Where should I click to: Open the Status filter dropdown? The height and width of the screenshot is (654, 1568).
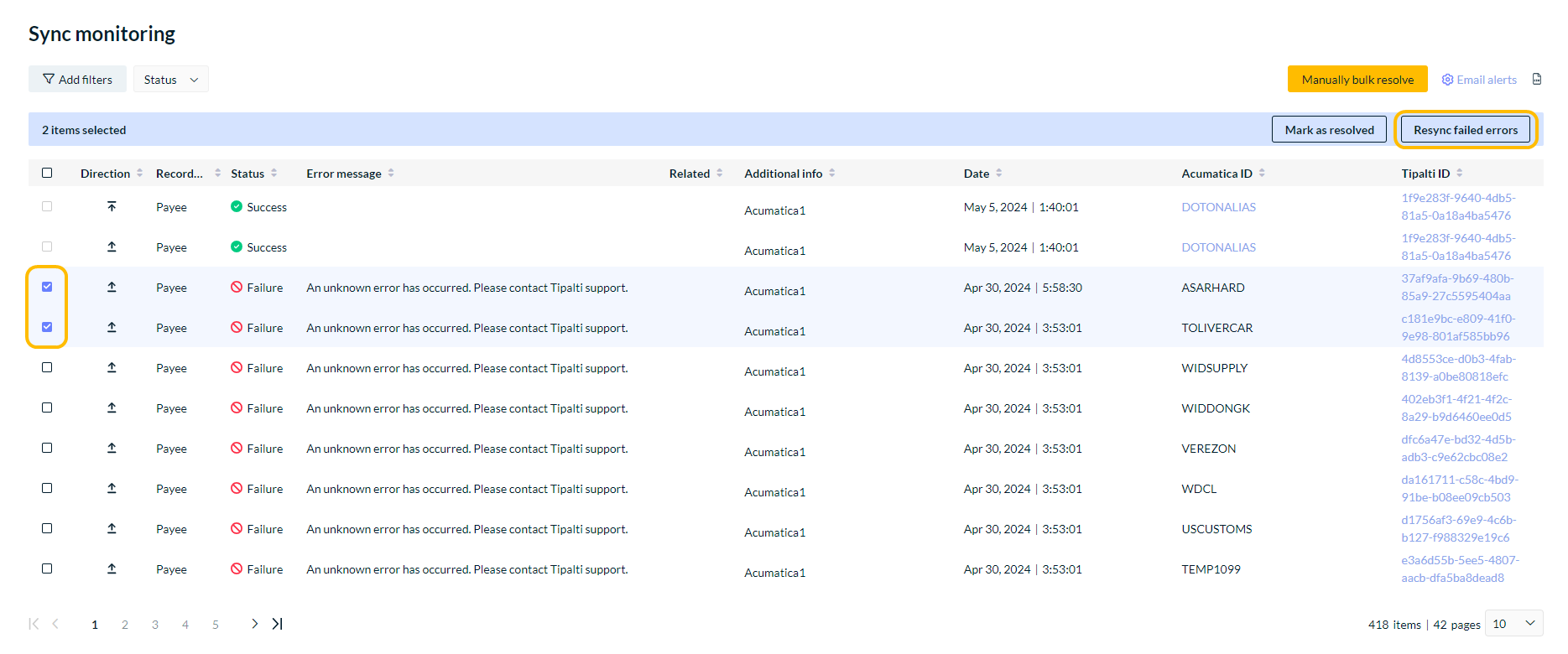170,80
